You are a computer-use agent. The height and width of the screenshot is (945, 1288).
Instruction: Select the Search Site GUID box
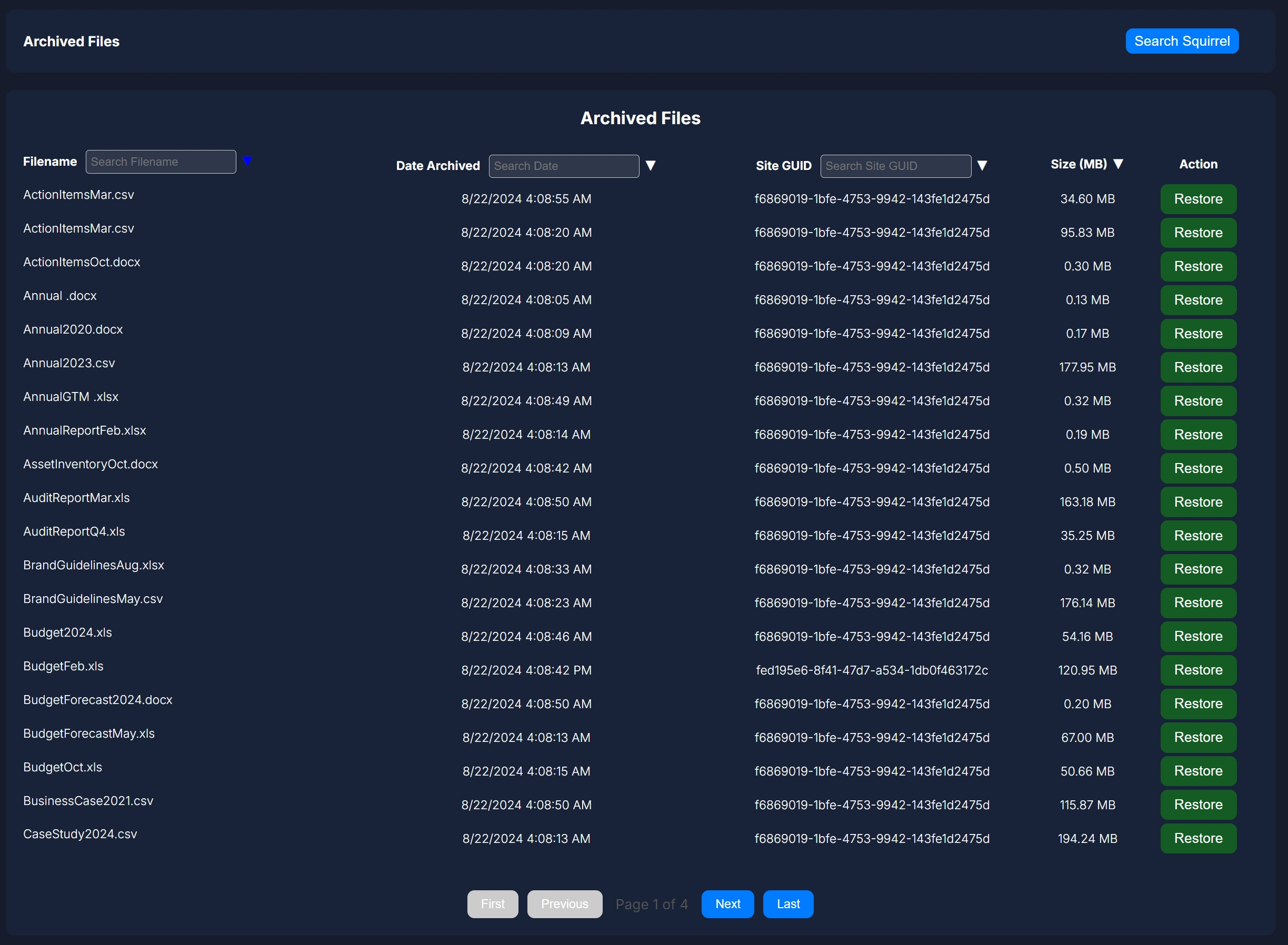pos(895,166)
